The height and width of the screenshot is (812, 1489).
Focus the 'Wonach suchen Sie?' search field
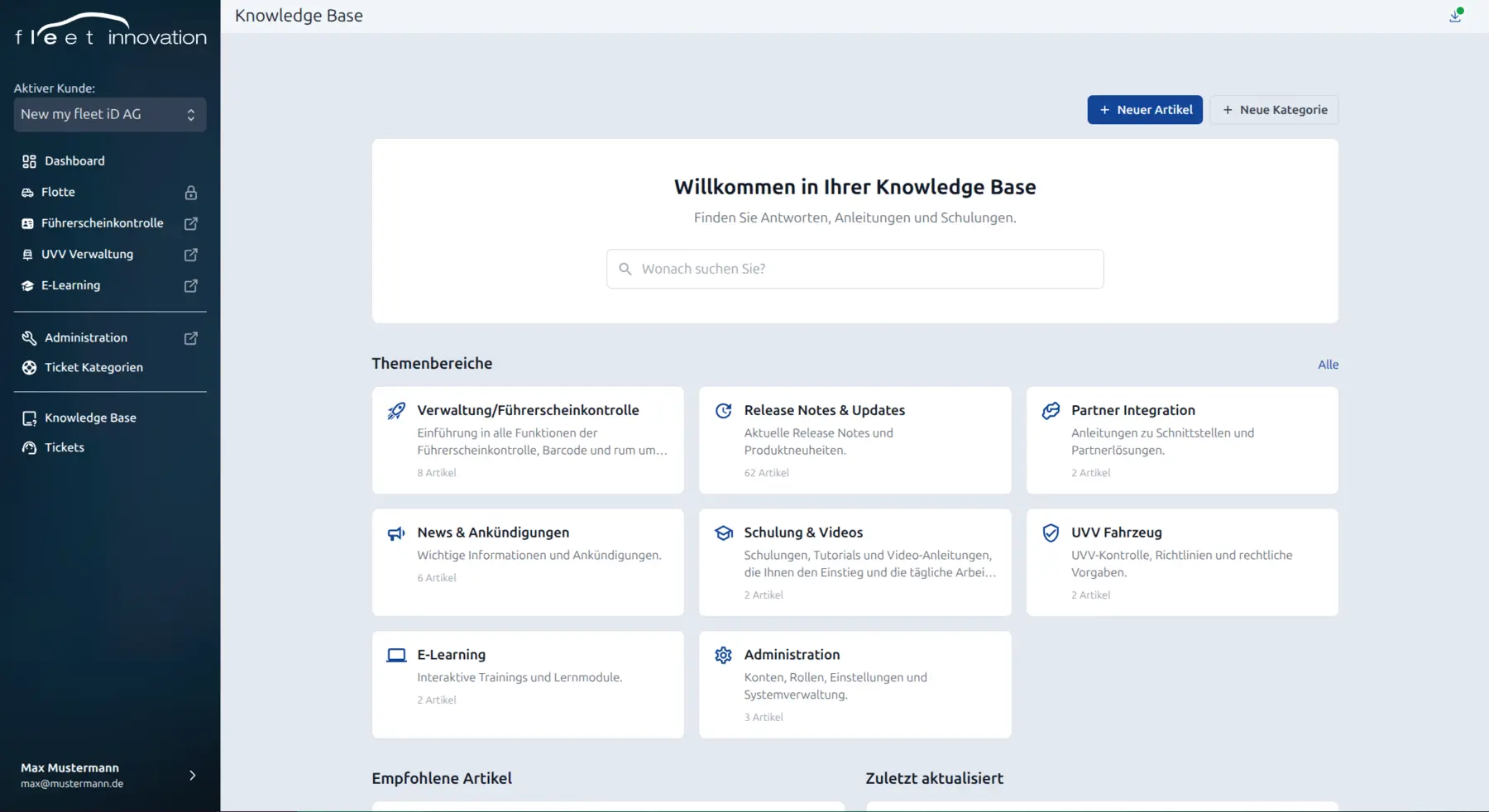tap(855, 269)
